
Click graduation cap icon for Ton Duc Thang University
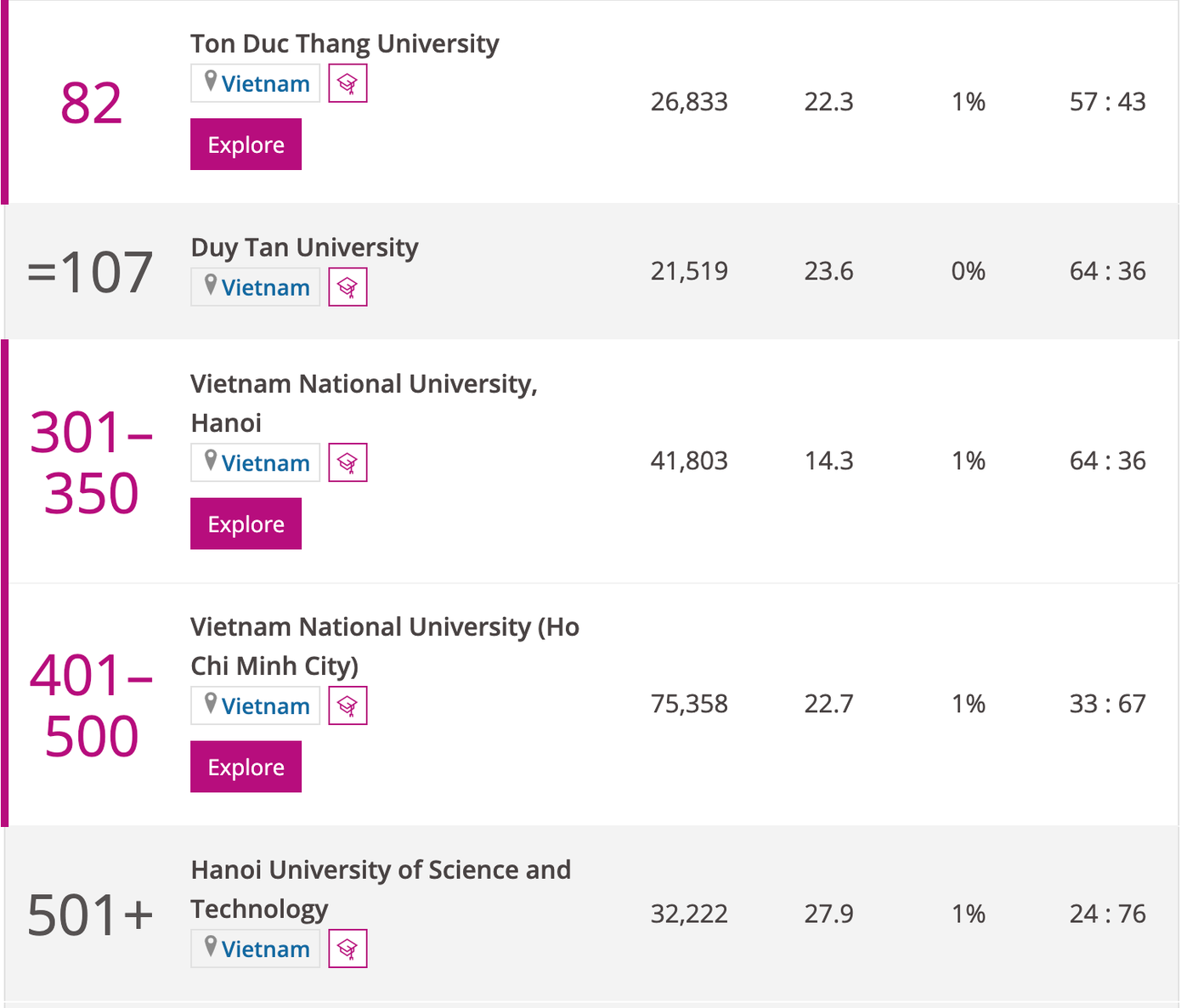[x=348, y=83]
